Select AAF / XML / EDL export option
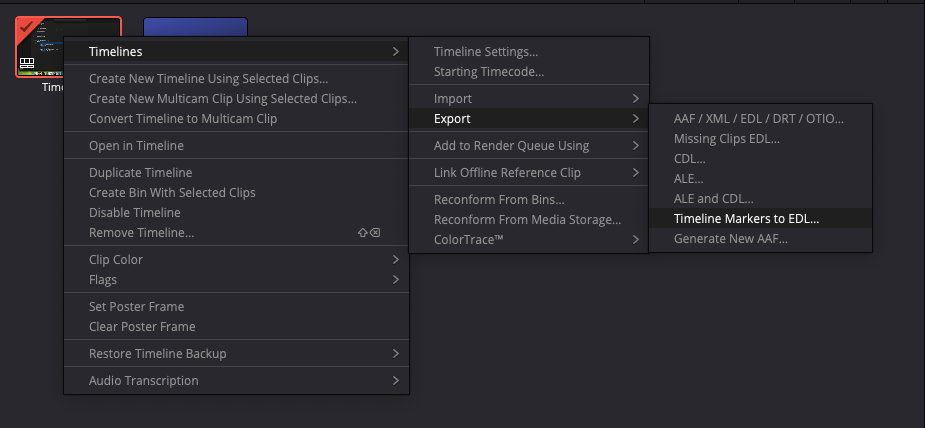This screenshot has height=428, width=925. tap(759, 118)
